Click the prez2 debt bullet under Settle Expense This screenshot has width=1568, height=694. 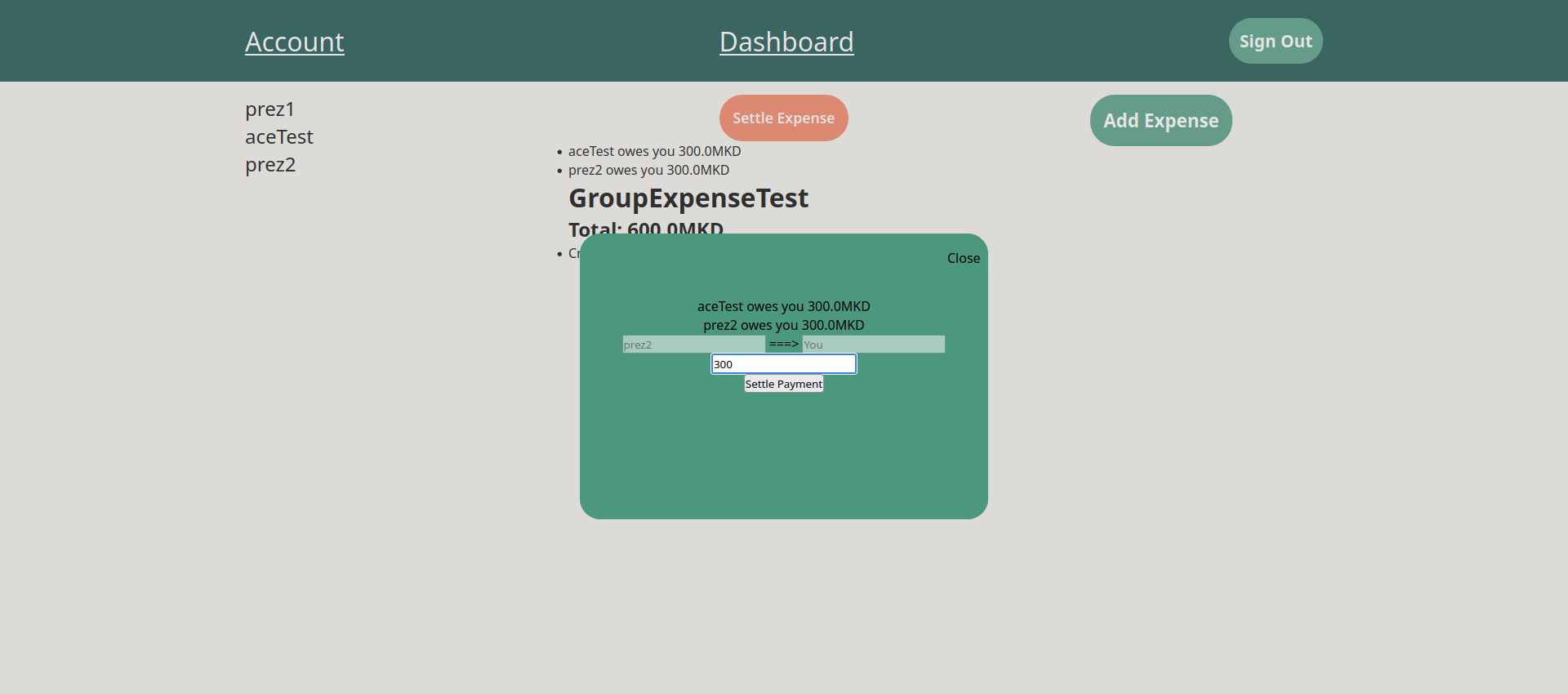(x=648, y=170)
